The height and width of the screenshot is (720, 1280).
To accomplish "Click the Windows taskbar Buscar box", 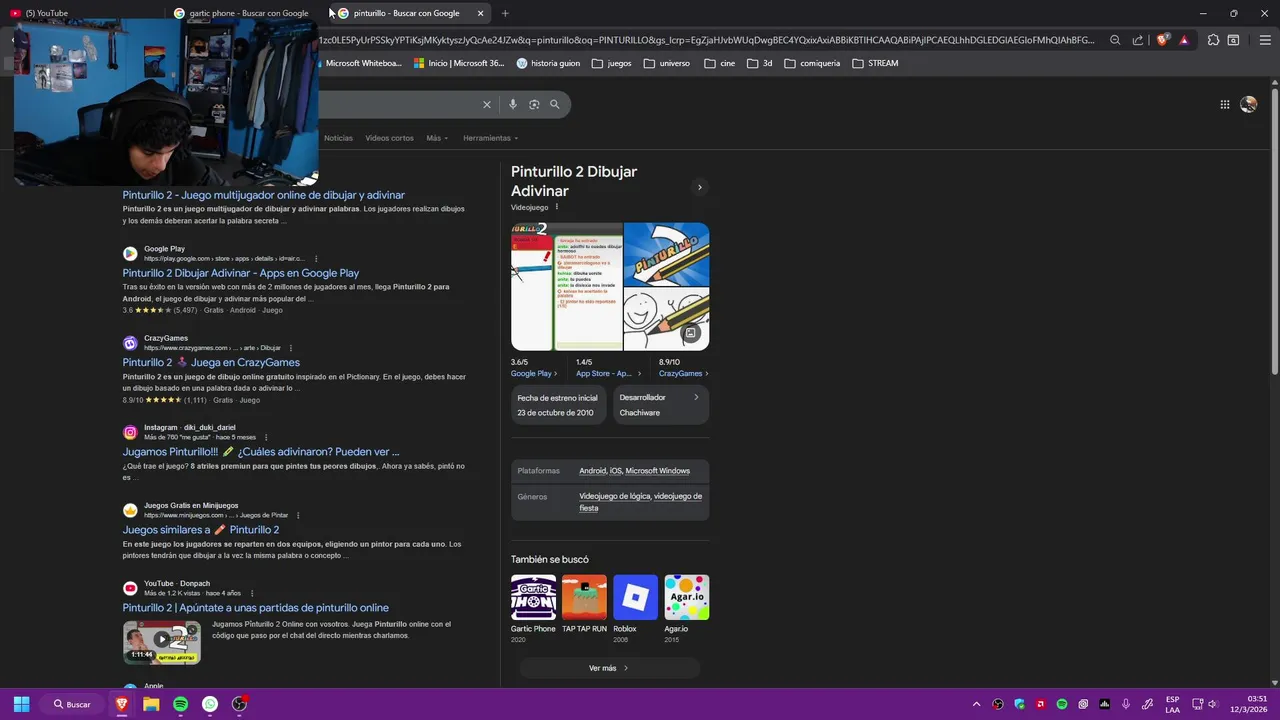I will pyautogui.click(x=71, y=704).
